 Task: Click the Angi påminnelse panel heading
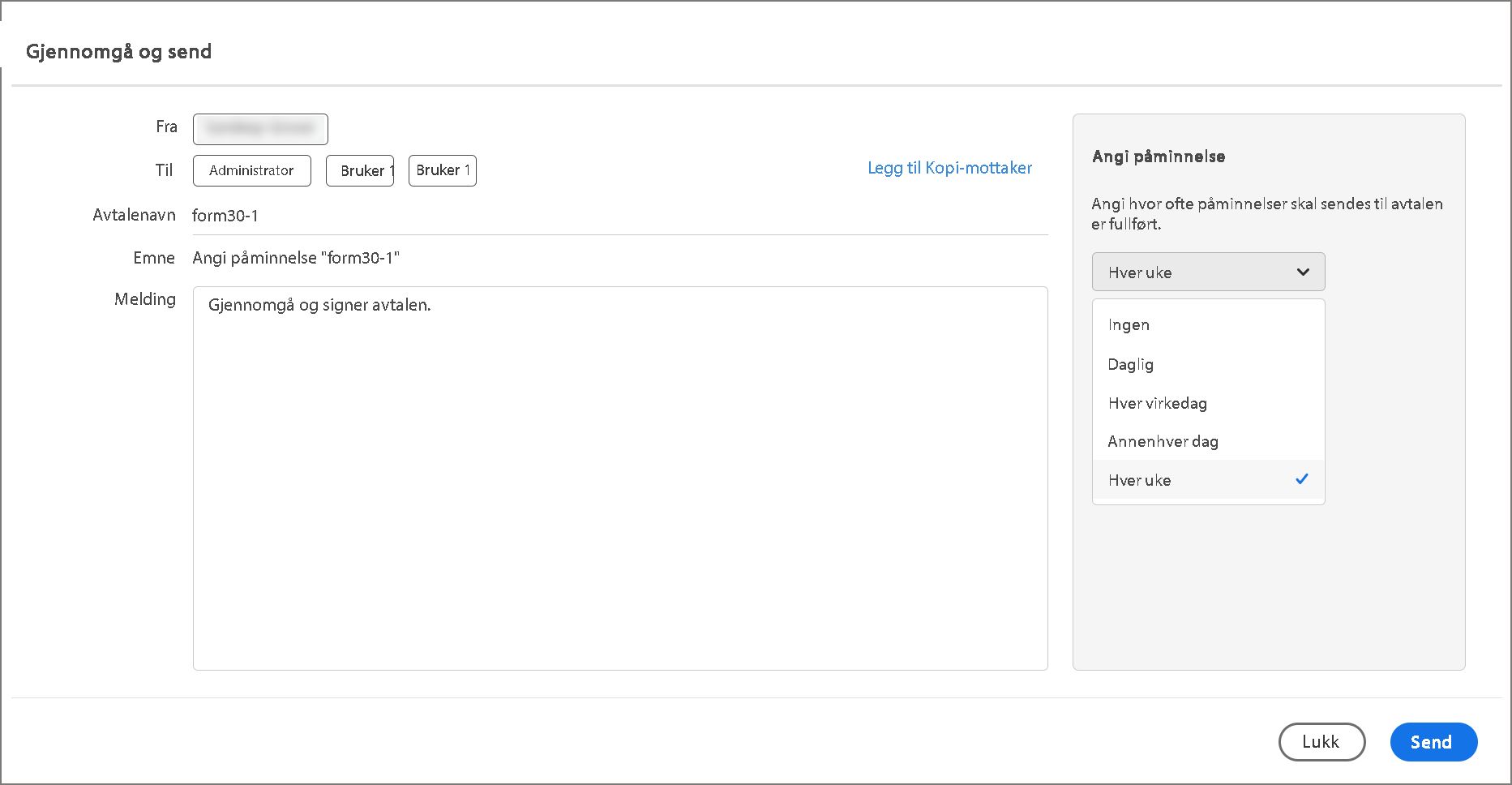click(1158, 157)
